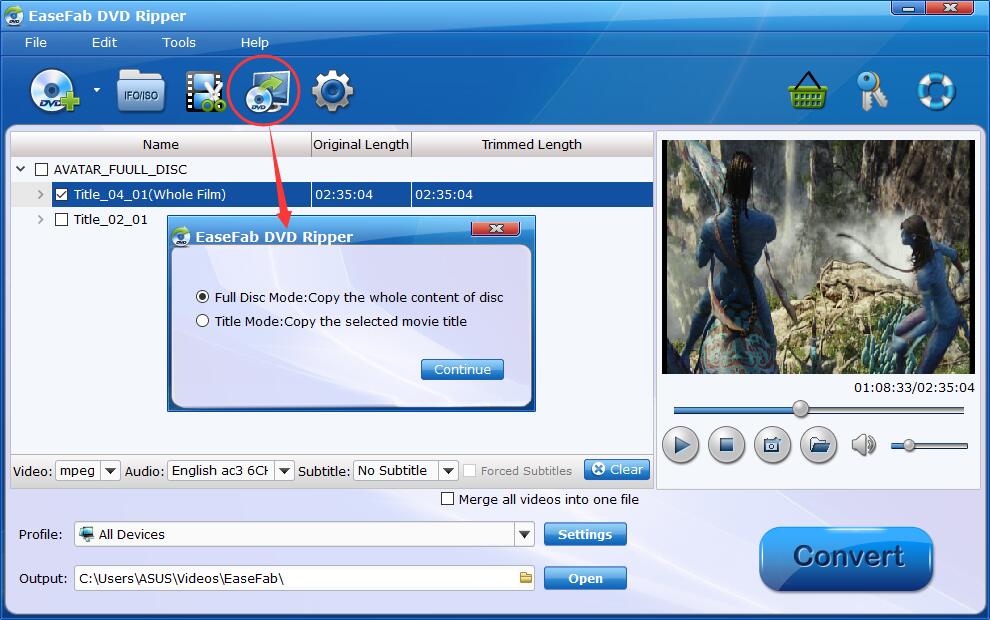Toggle the Forced Subtitles checkbox
Screen dimensions: 990x620
[469, 470]
